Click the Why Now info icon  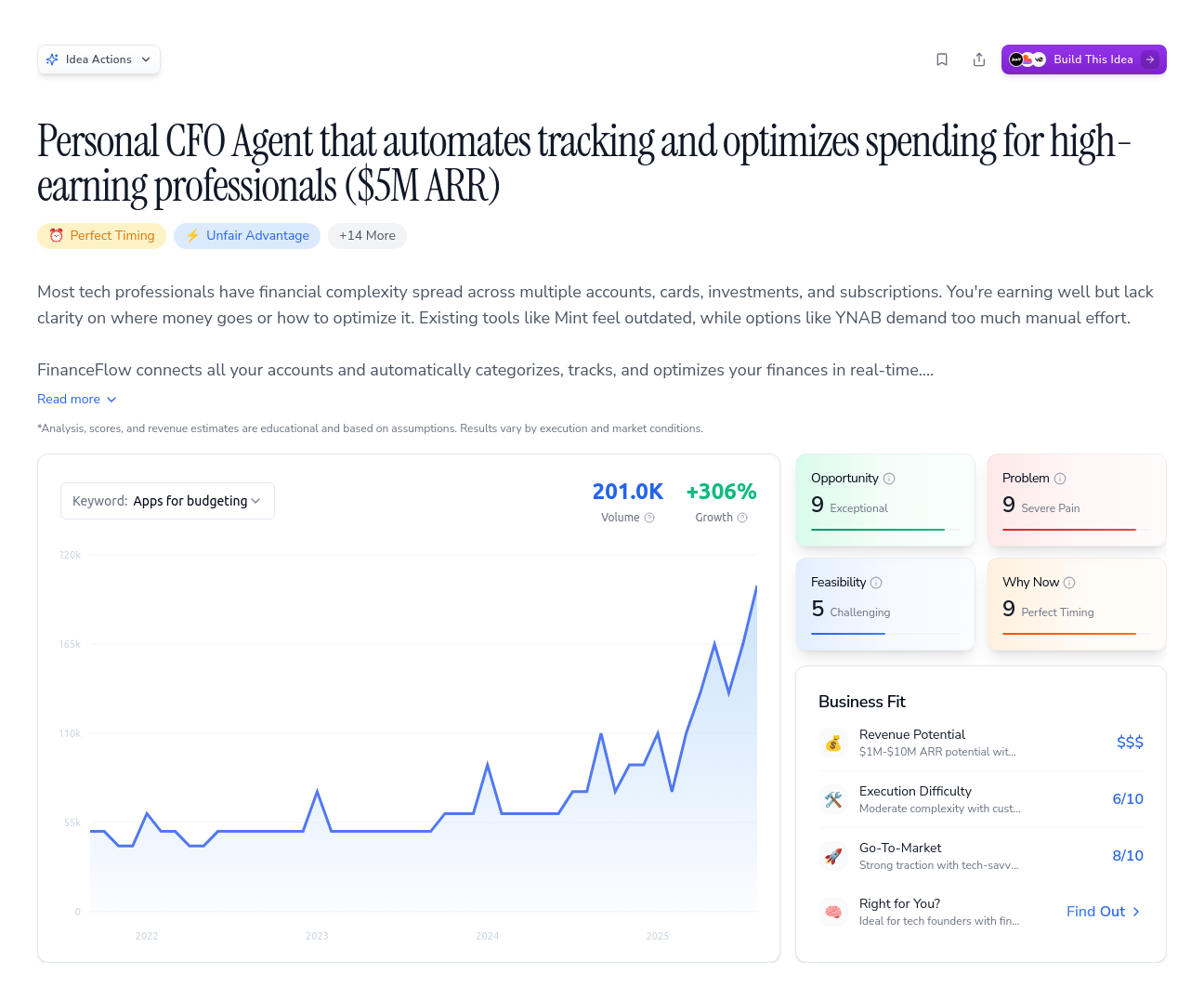(1069, 583)
